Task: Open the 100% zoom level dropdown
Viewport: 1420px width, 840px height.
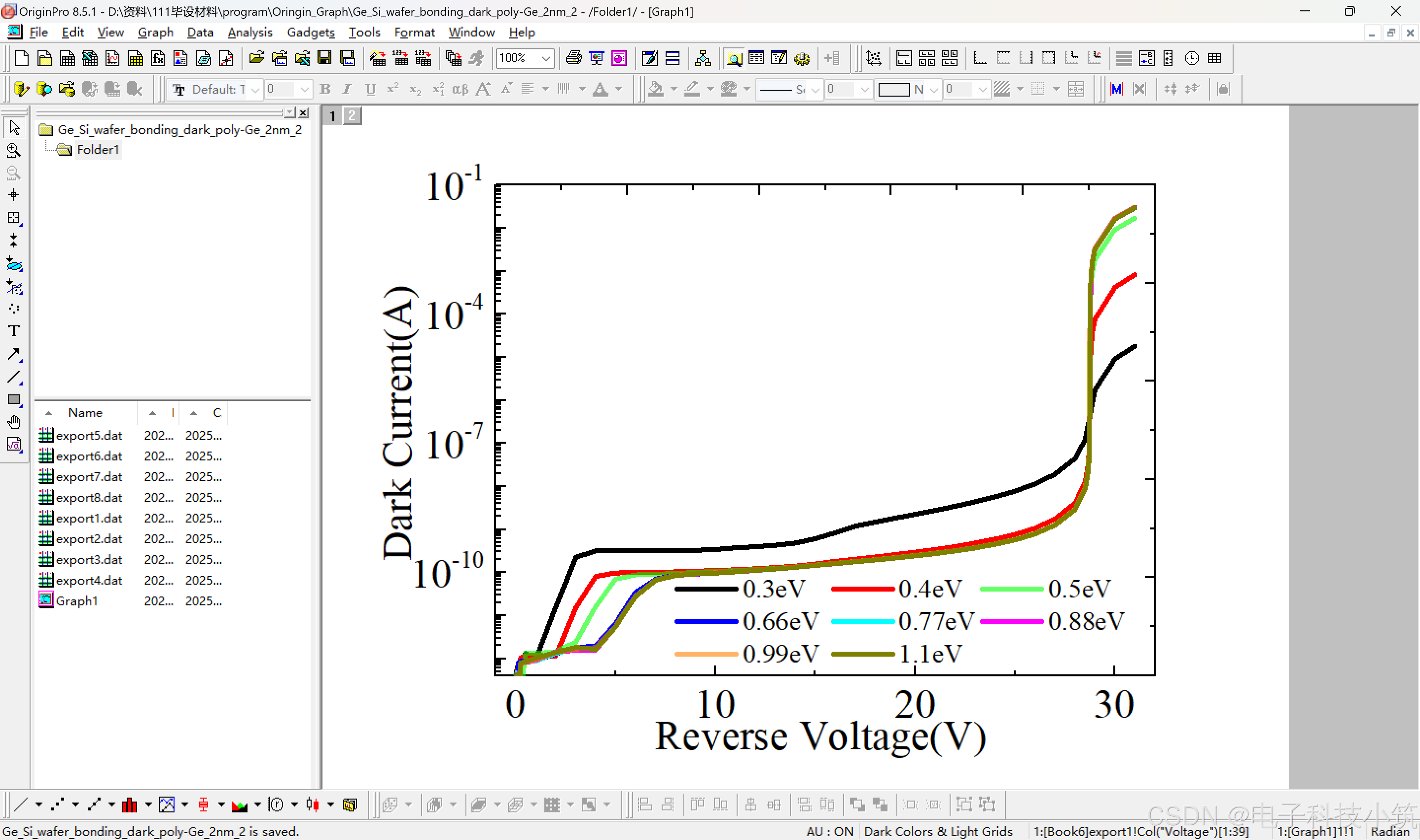Action: pyautogui.click(x=546, y=58)
